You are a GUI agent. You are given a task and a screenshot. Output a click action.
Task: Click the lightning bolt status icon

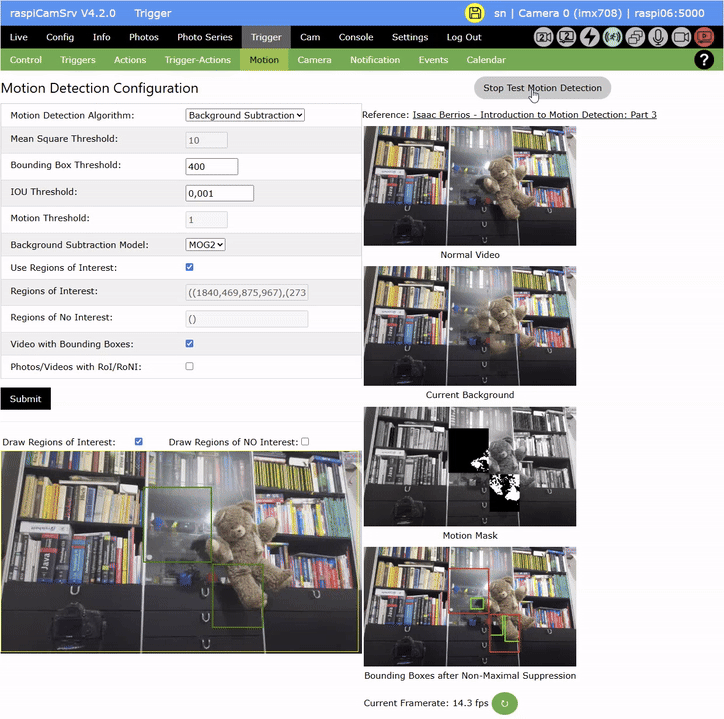pos(590,37)
